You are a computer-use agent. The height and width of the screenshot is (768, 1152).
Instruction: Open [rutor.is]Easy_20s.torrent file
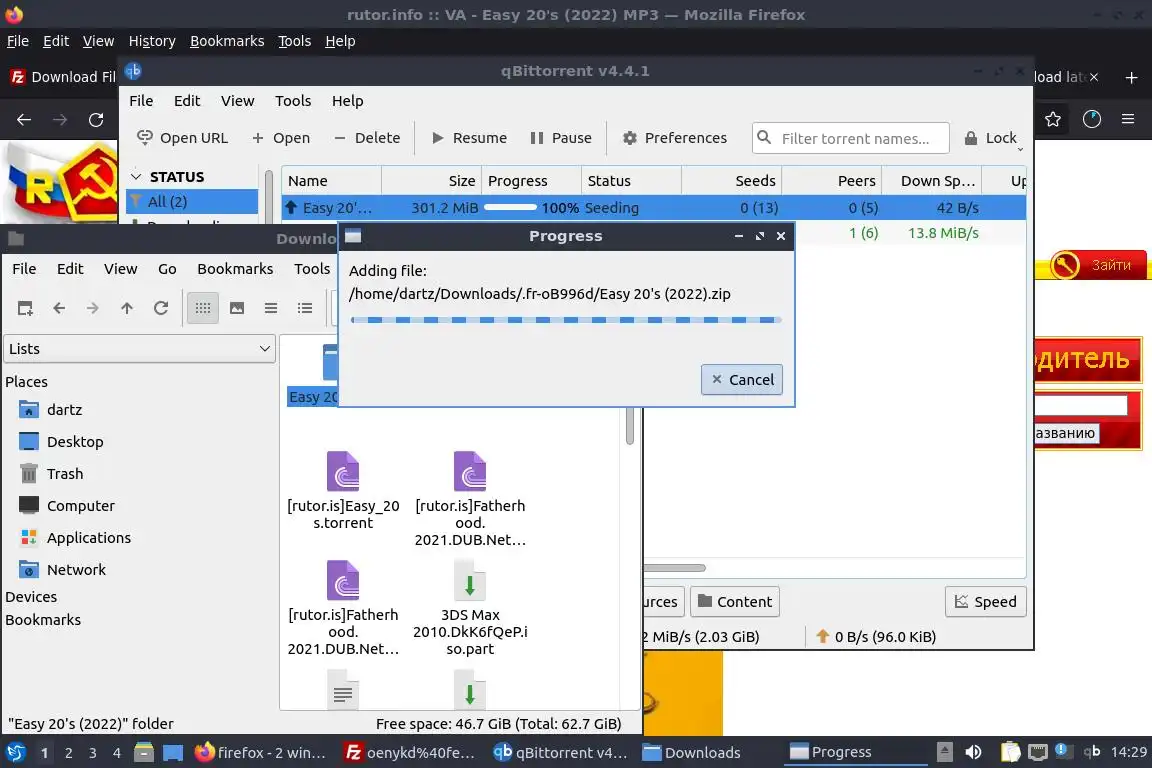click(343, 490)
